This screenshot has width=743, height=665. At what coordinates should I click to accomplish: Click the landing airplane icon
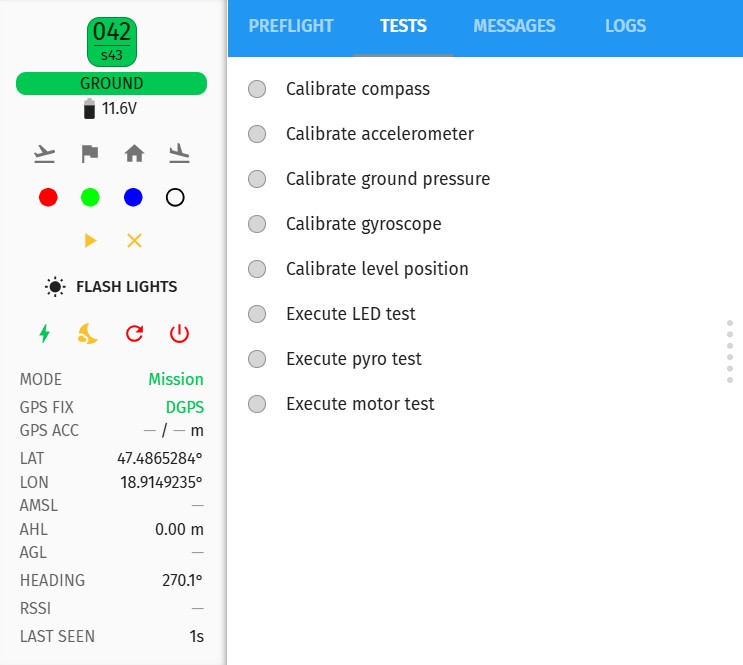tap(179, 154)
